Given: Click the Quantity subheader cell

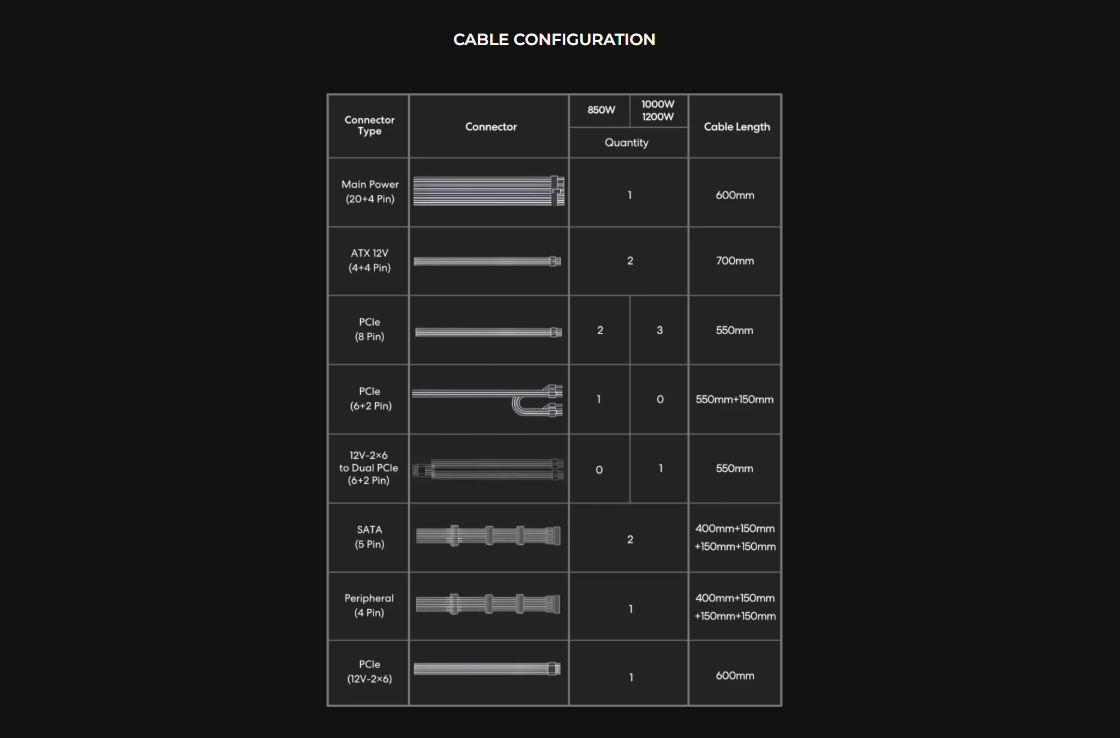Looking at the screenshot, I should pyautogui.click(x=627, y=143).
